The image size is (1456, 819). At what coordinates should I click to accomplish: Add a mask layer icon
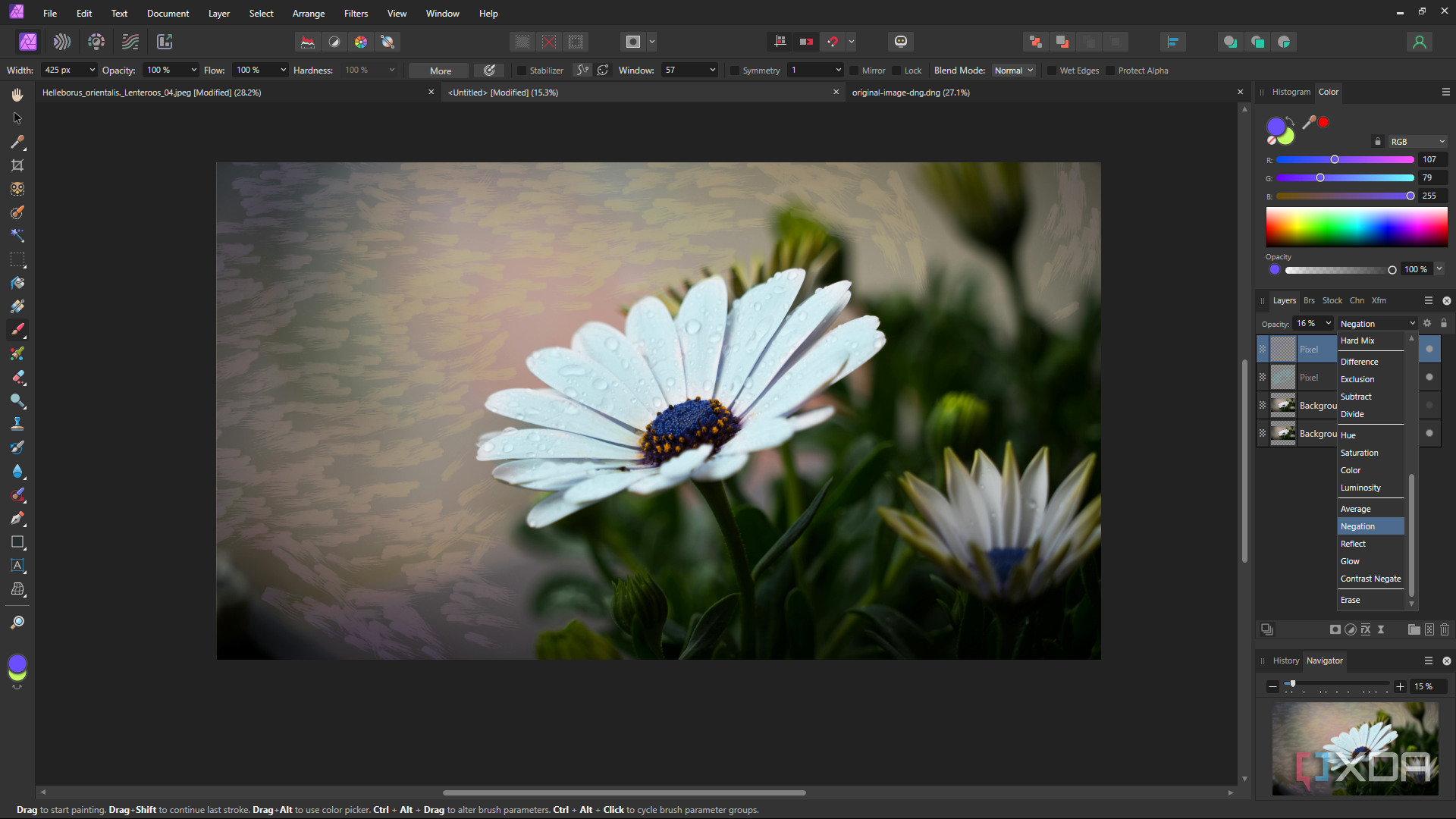click(1335, 629)
